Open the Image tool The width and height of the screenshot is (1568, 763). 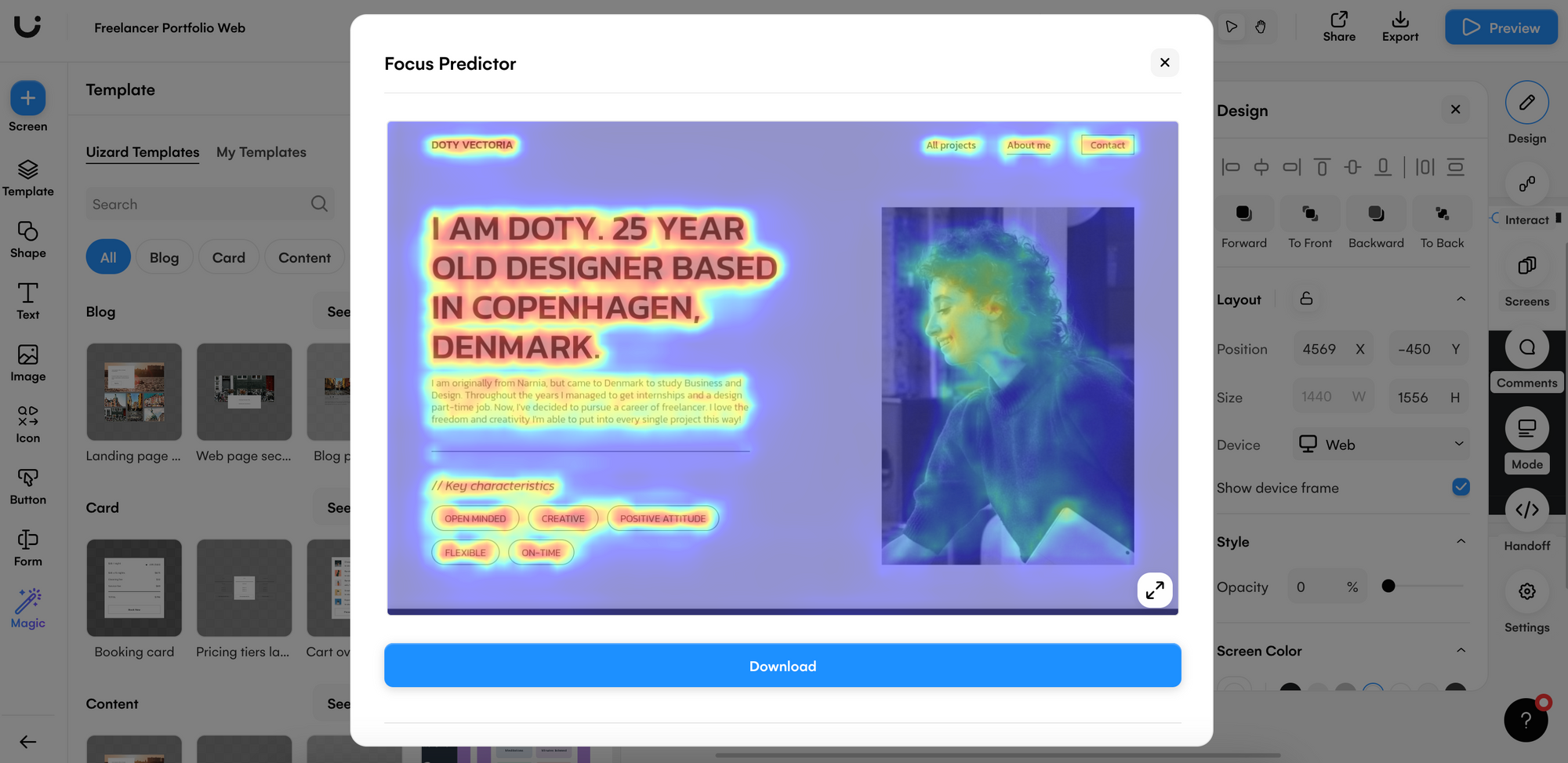click(27, 364)
